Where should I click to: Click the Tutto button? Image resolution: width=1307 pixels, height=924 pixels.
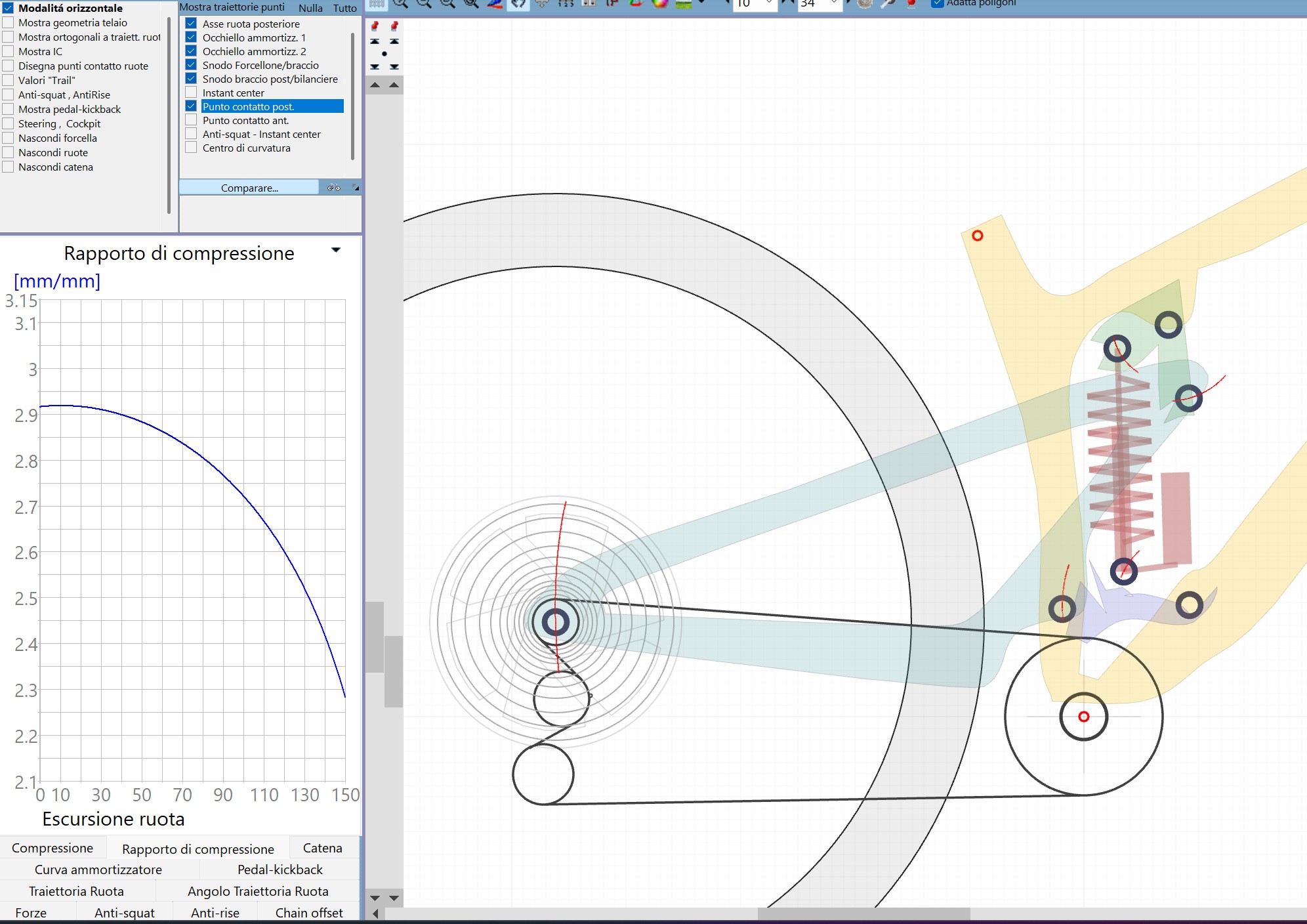click(344, 8)
